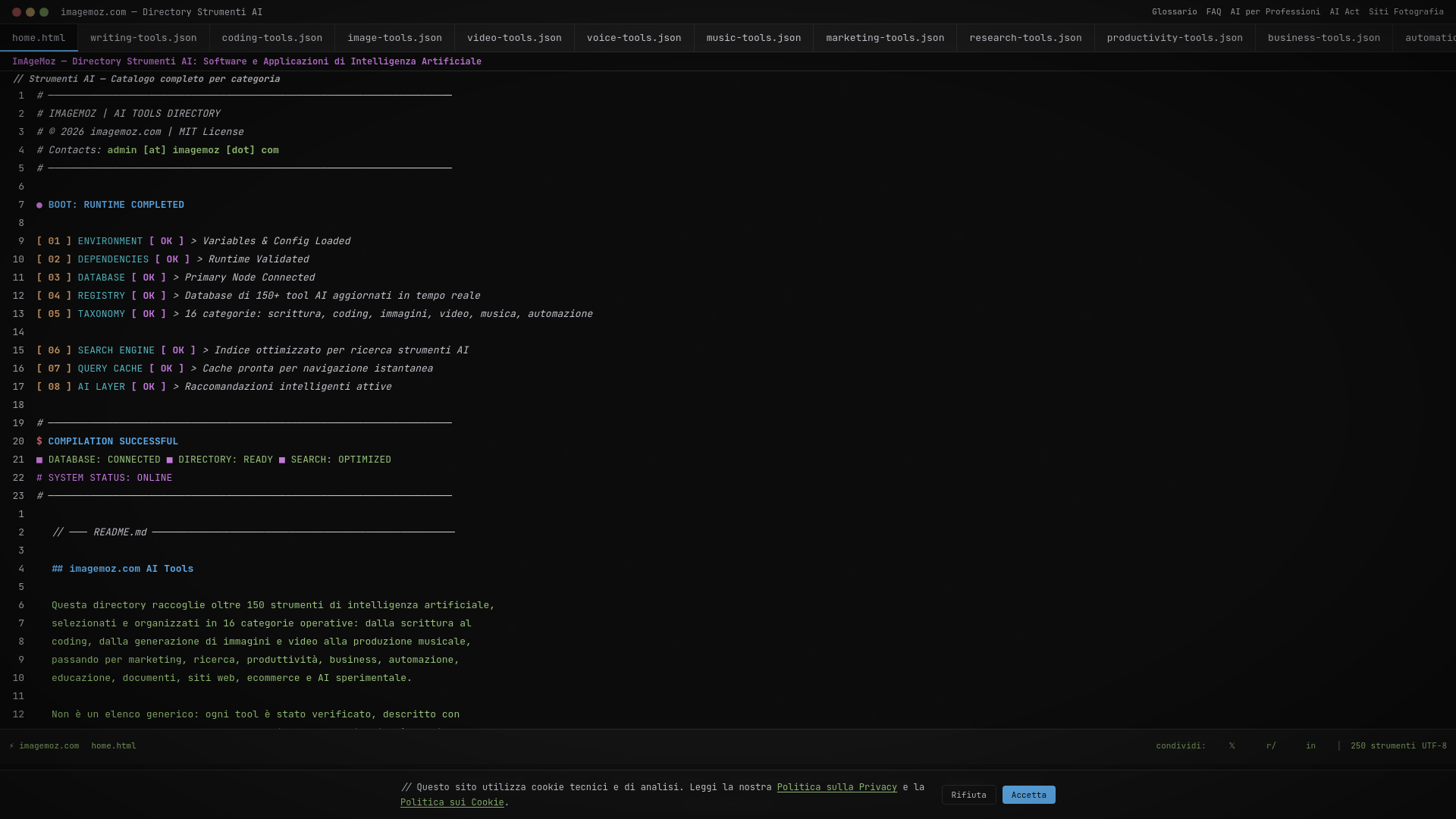Click home.html in the status bar
1456x819 pixels.
point(114,746)
